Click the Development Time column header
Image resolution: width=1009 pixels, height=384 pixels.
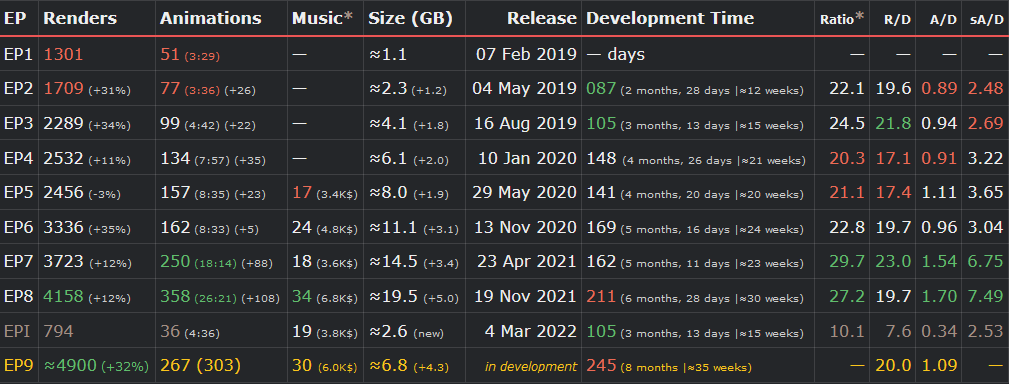[x=670, y=19]
